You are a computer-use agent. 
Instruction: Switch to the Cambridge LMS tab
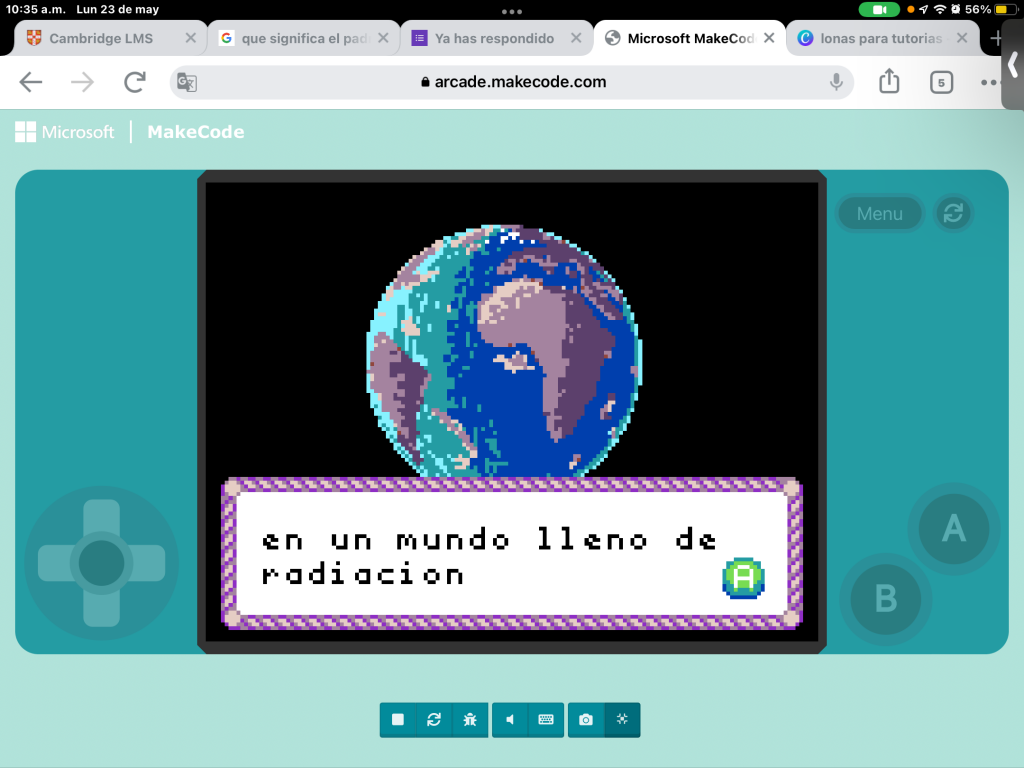pos(101,38)
